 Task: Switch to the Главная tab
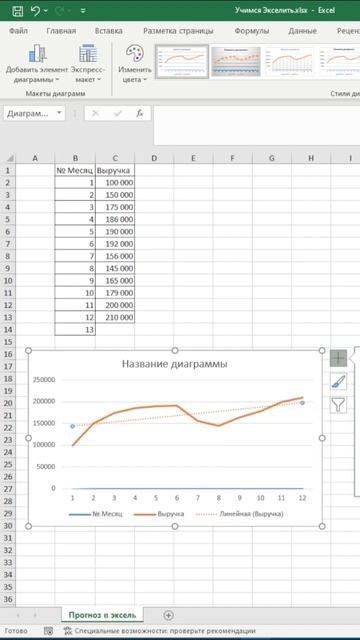point(61,31)
